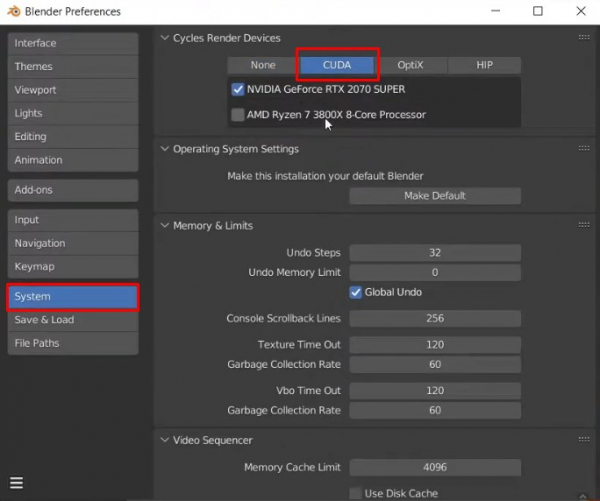Image resolution: width=600 pixels, height=501 pixels.
Task: Click the Memory Cache Limit field
Action: [435, 467]
